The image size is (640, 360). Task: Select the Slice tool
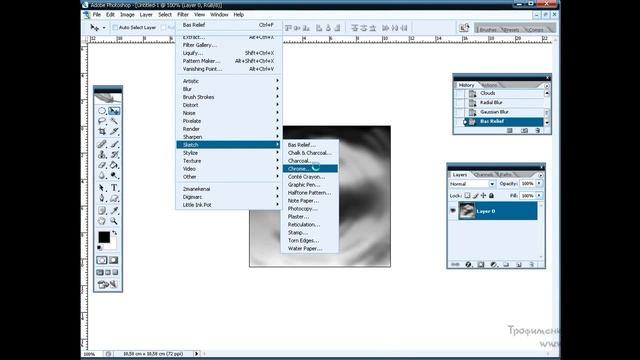(x=114, y=131)
